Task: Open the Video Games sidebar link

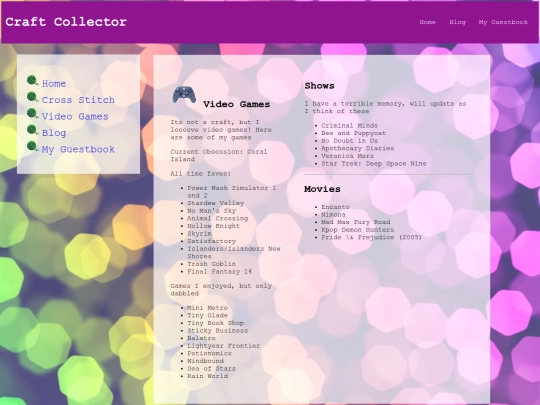Action: 75,117
